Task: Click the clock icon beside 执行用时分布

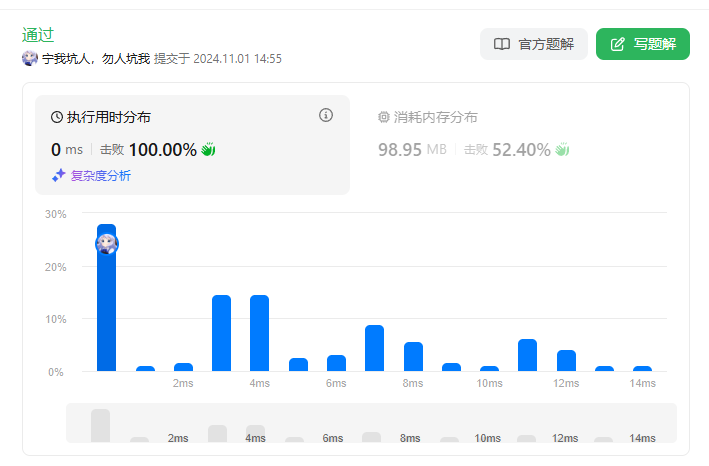Action: (x=57, y=118)
